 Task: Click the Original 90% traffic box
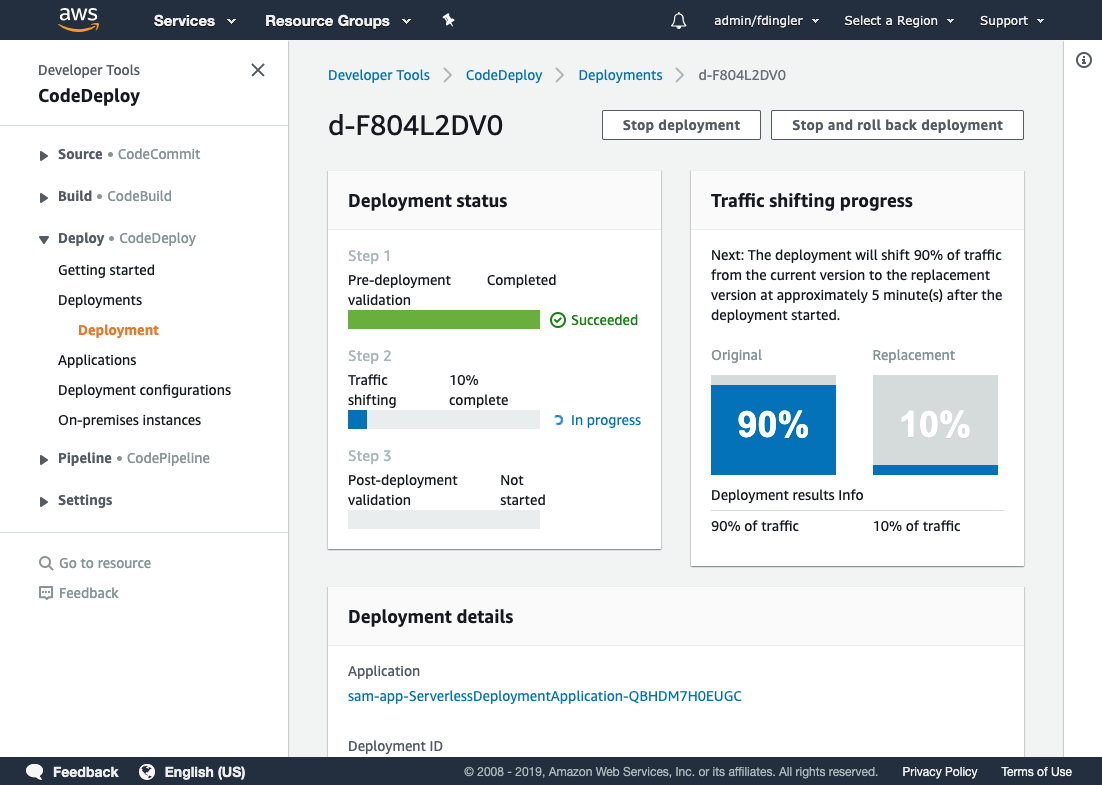773,424
